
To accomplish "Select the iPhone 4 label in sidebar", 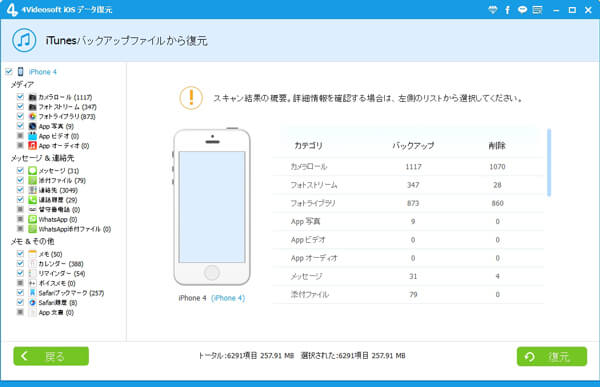I will [43, 72].
